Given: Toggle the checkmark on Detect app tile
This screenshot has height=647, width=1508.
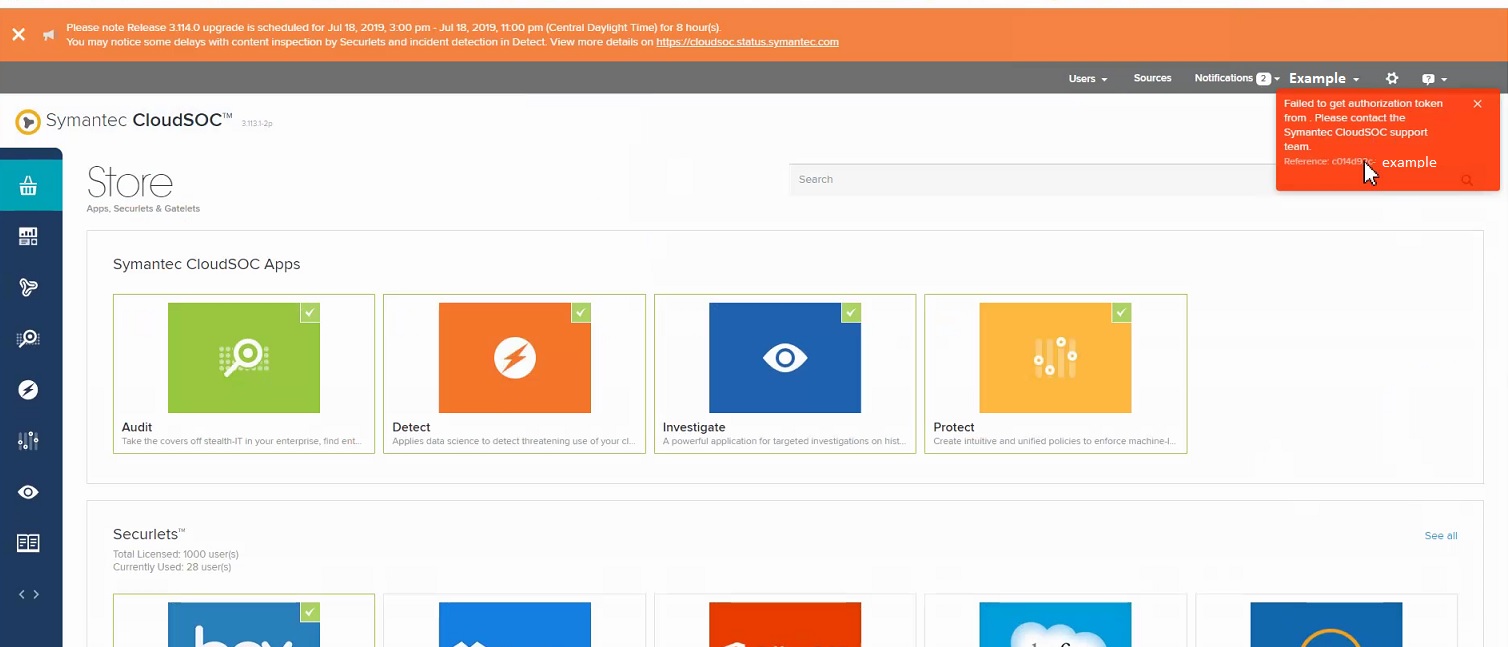Looking at the screenshot, I should (581, 313).
